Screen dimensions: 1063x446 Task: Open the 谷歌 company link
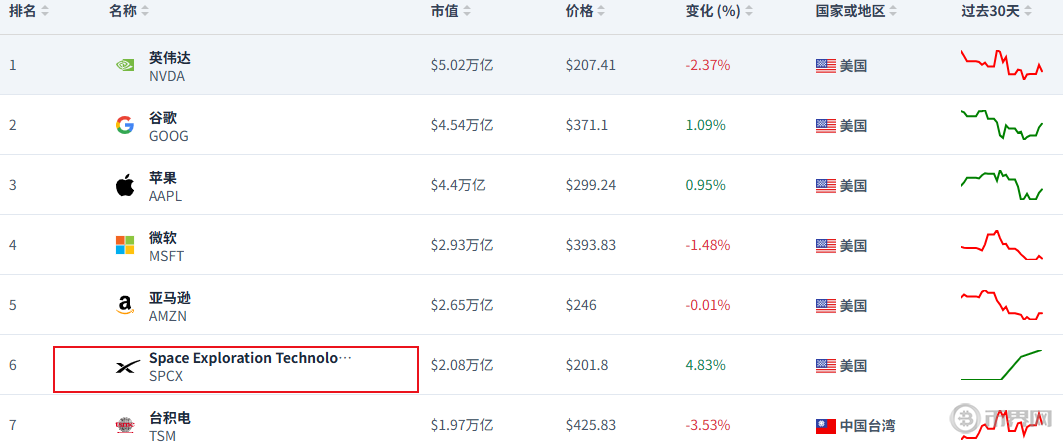pyautogui.click(x=163, y=118)
